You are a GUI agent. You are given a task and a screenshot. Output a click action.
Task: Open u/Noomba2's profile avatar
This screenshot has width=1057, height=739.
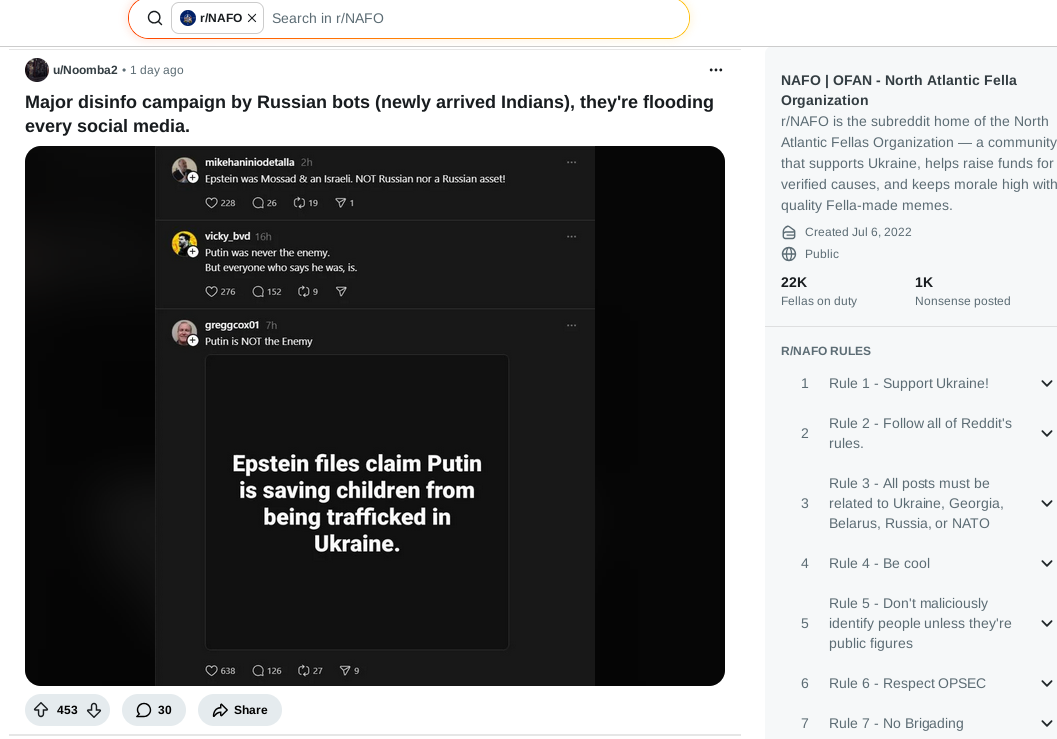point(37,70)
